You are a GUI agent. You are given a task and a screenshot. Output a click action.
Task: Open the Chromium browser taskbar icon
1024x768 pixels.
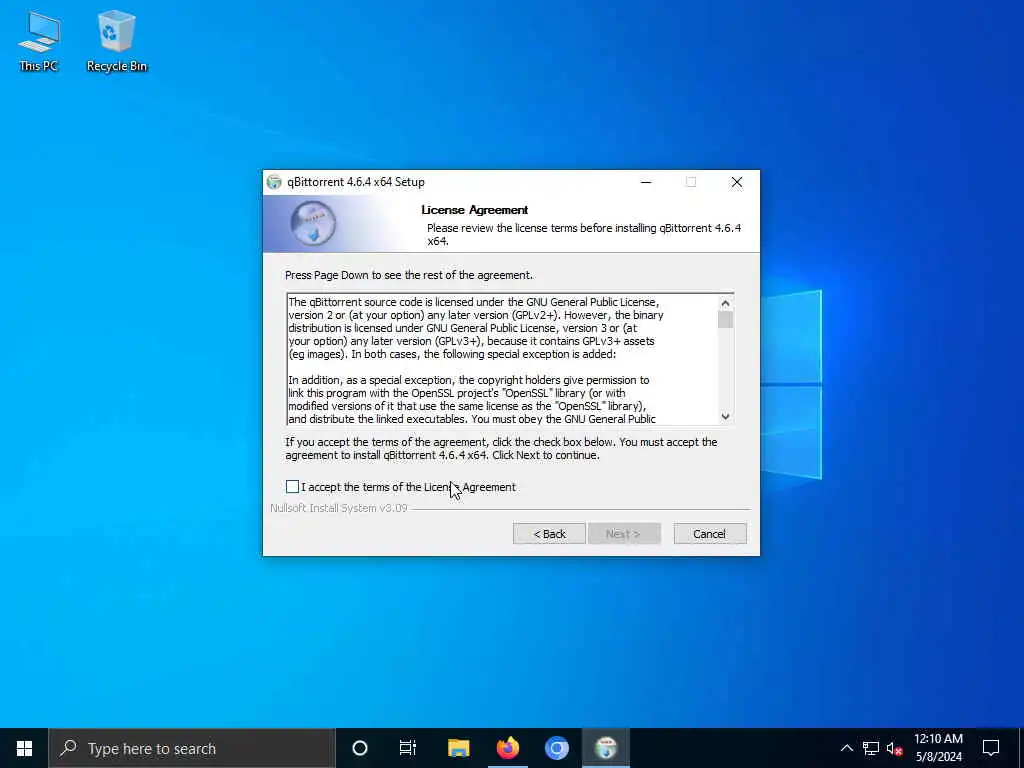pyautogui.click(x=556, y=748)
